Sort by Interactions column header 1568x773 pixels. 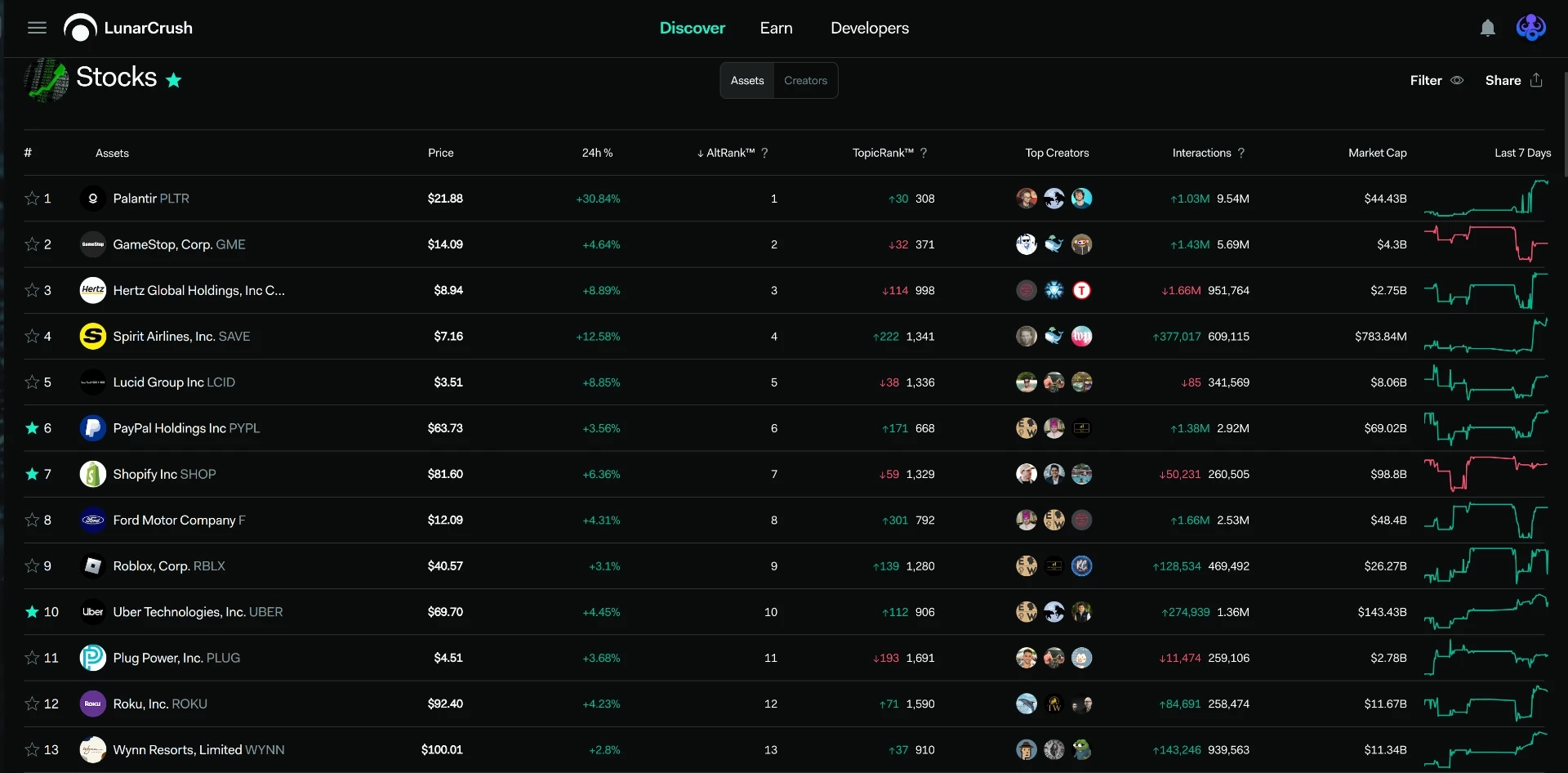click(1201, 153)
